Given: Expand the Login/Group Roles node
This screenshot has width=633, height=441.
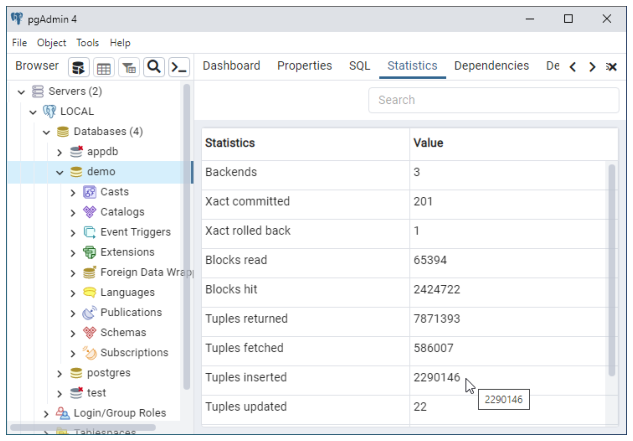Looking at the screenshot, I should pyautogui.click(x=46, y=414).
